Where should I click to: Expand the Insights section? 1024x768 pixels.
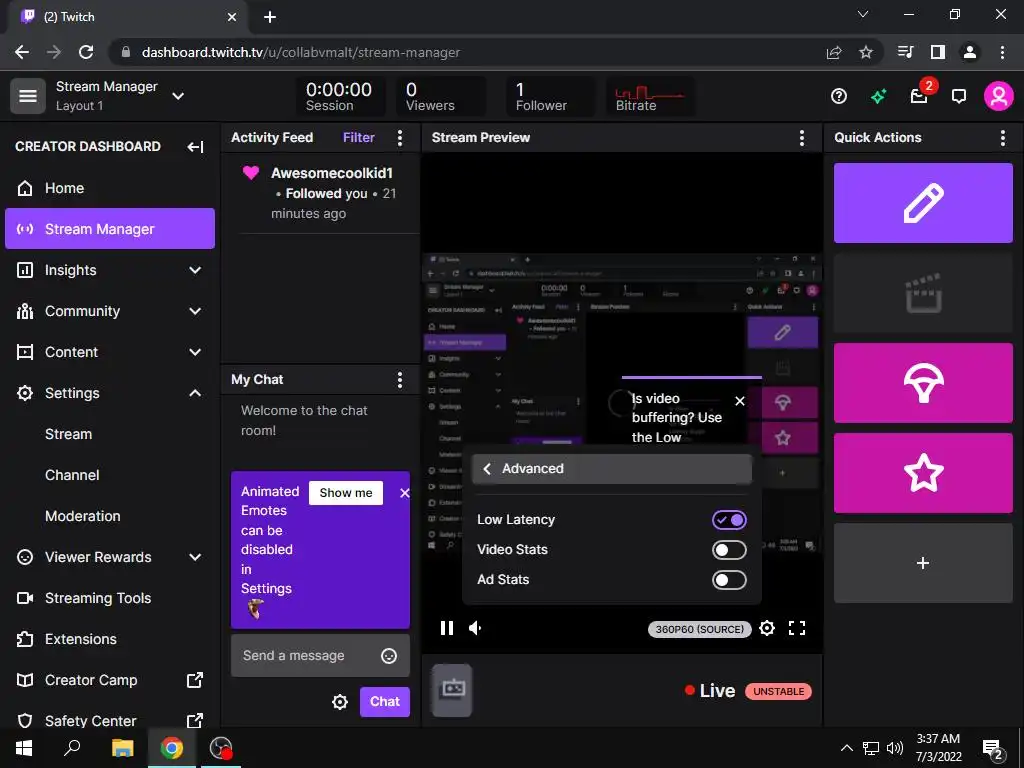tap(110, 270)
